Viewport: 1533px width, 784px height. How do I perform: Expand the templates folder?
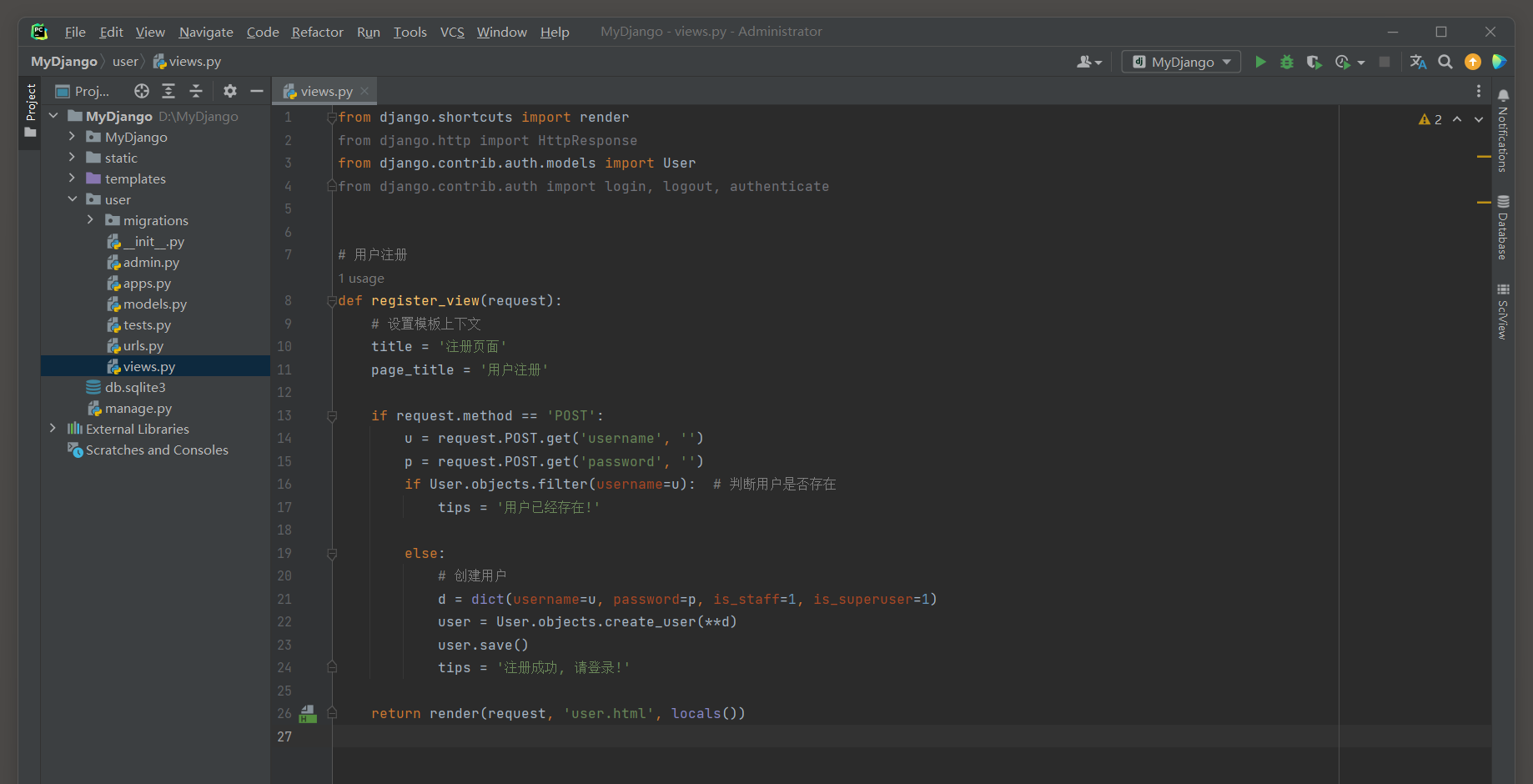click(72, 178)
